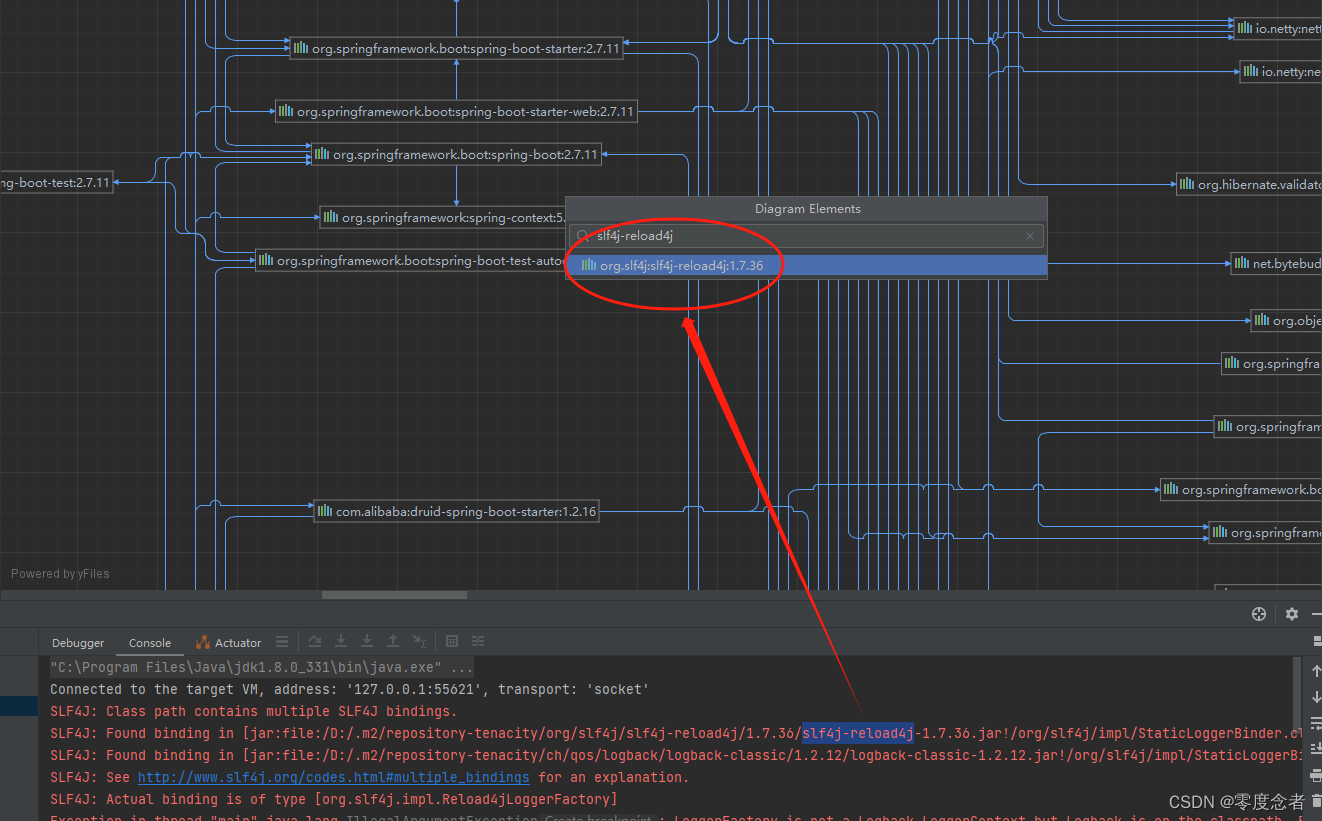Screen dimensions: 1322x821
Task: Click the Trace Current Stream Chain icon
Action: tap(478, 642)
